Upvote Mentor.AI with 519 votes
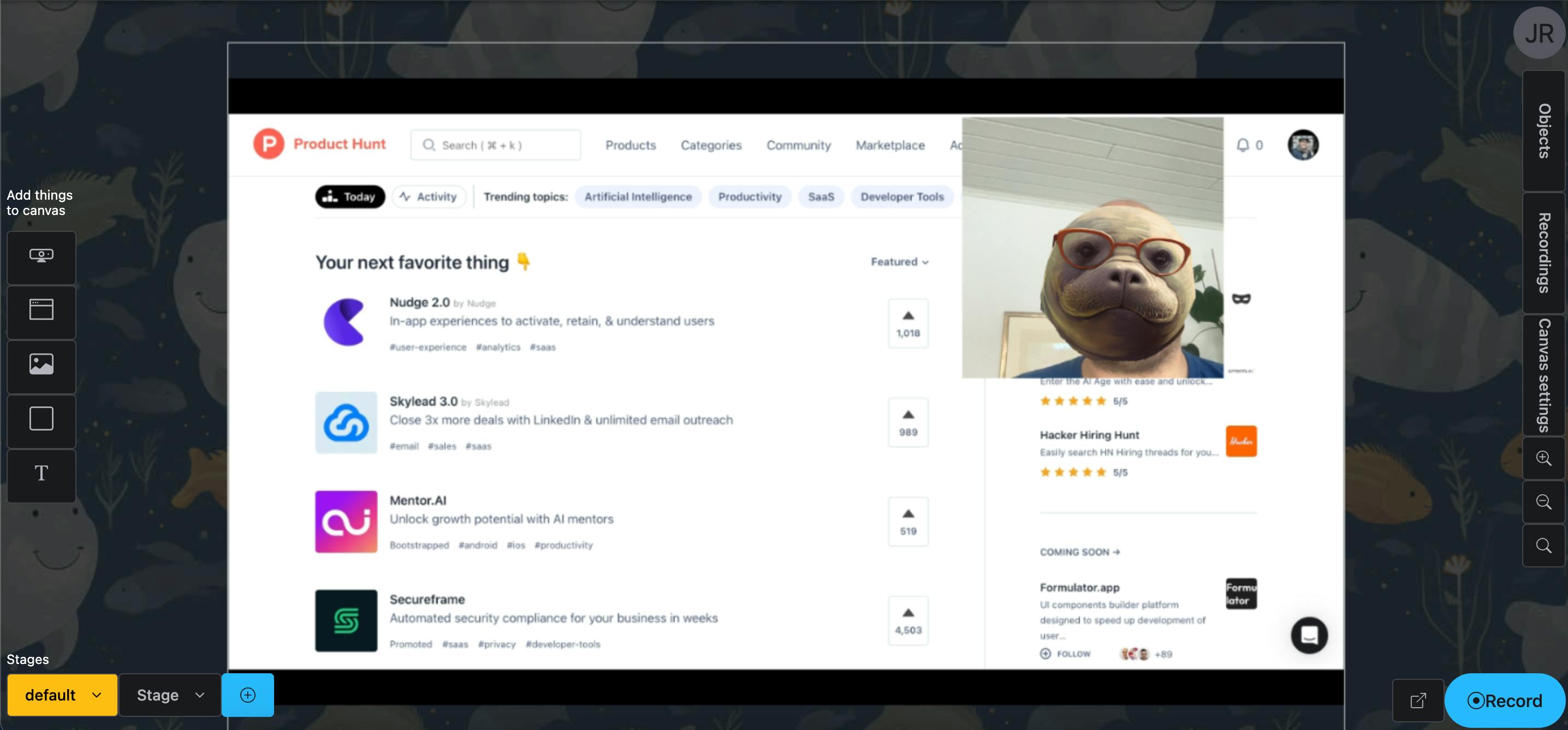Screen dimensions: 1568x730 (x=908, y=522)
